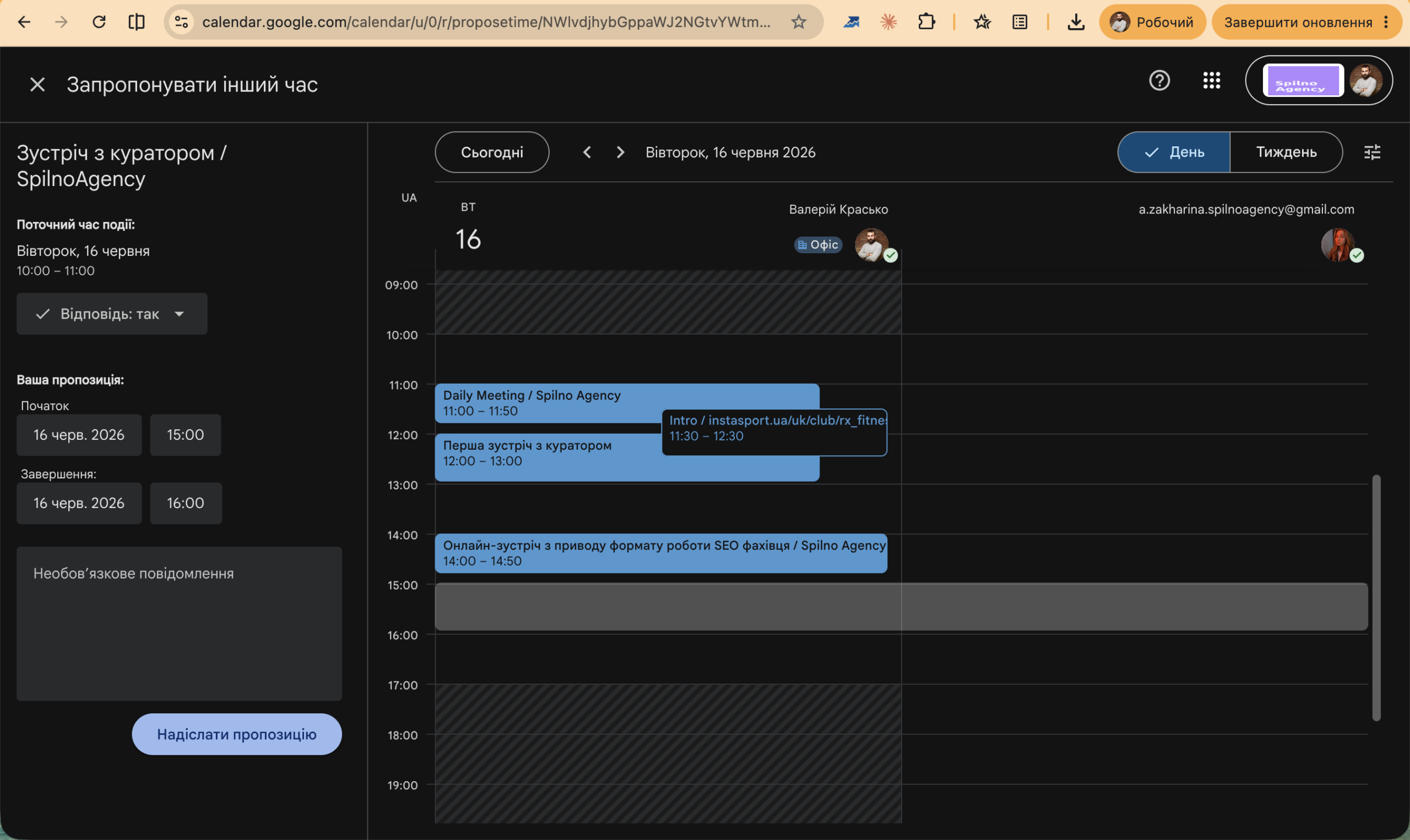1410x840 pixels.
Task: Go forward in browser history
Action: 61,22
